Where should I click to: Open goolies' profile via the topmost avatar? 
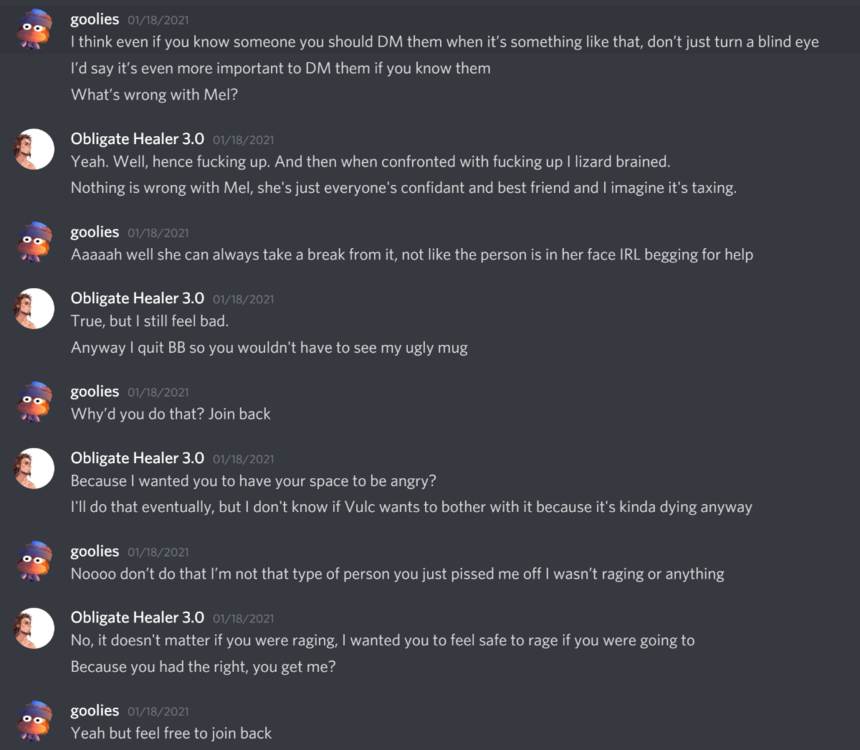coord(34,28)
